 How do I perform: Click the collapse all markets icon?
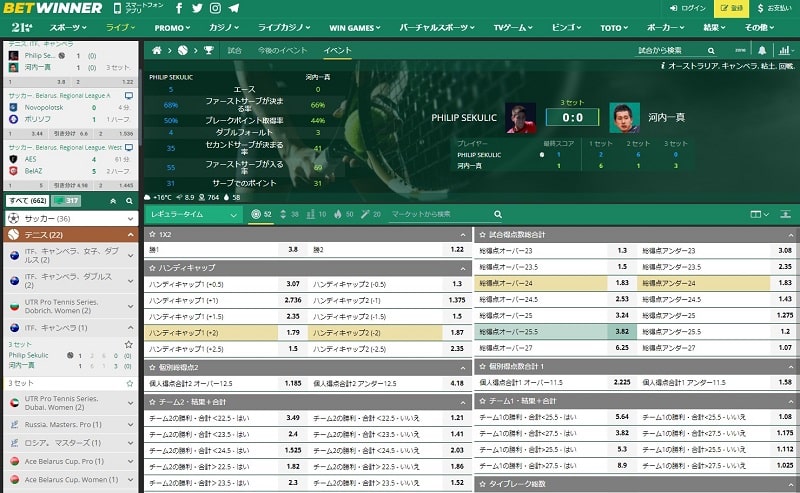[785, 214]
